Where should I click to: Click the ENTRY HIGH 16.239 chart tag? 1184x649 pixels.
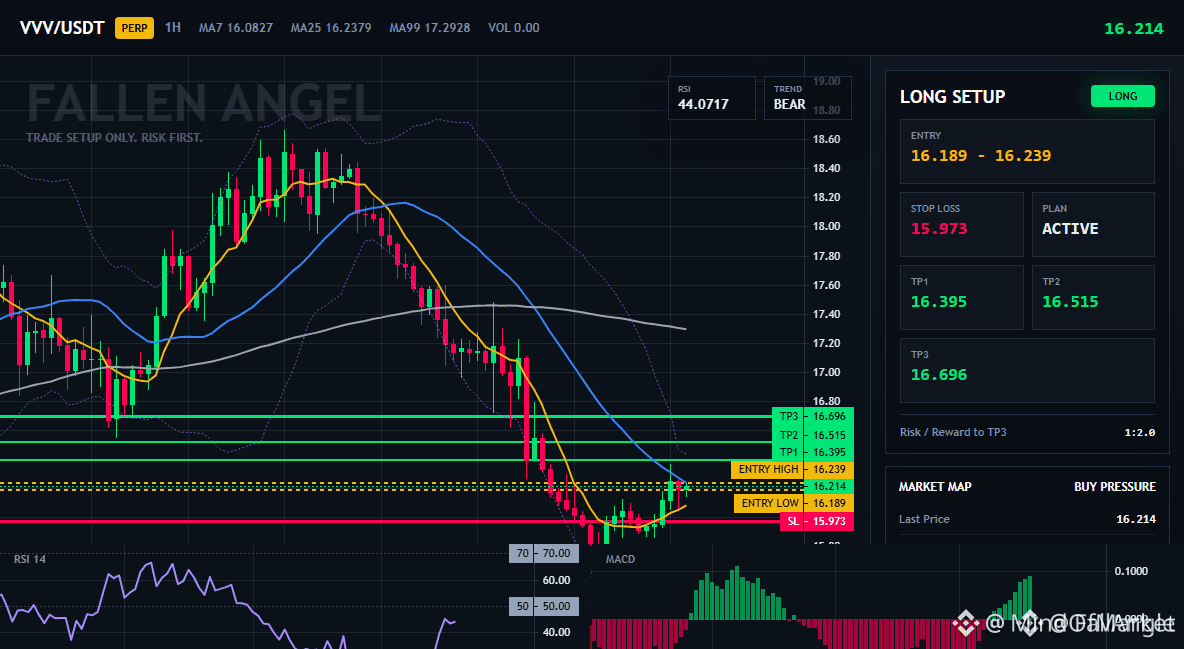(x=792, y=469)
